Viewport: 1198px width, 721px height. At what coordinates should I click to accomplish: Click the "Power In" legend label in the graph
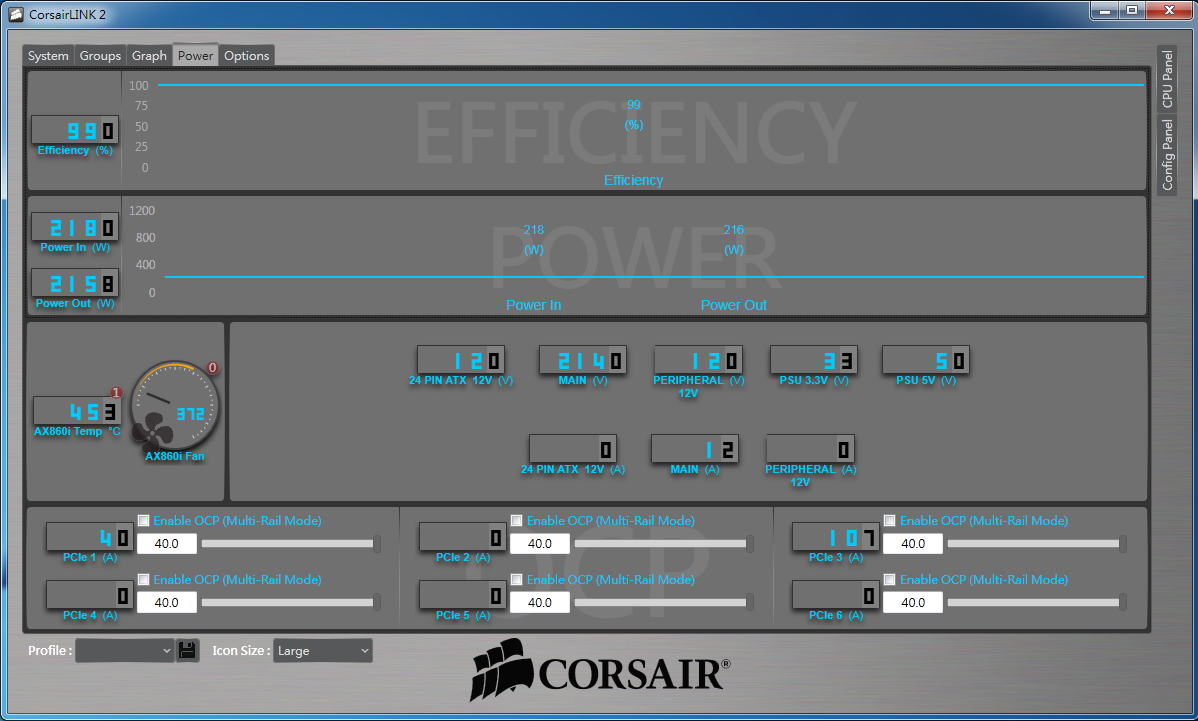(x=533, y=305)
